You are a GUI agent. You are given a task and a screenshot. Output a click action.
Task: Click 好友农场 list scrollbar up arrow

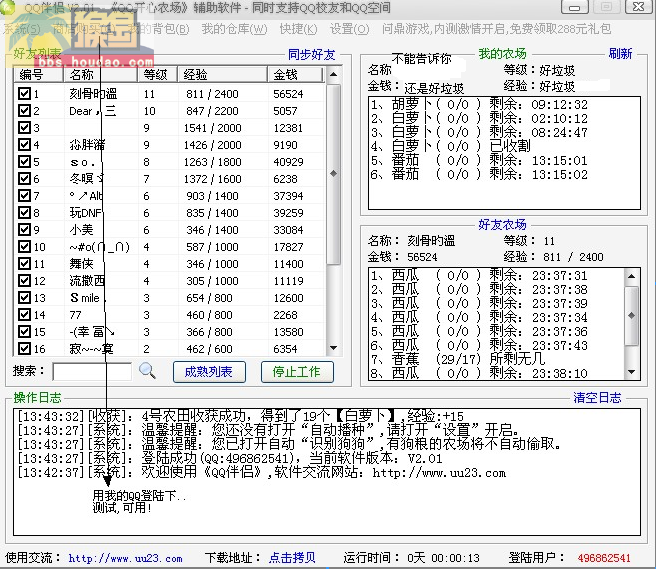pos(632,276)
